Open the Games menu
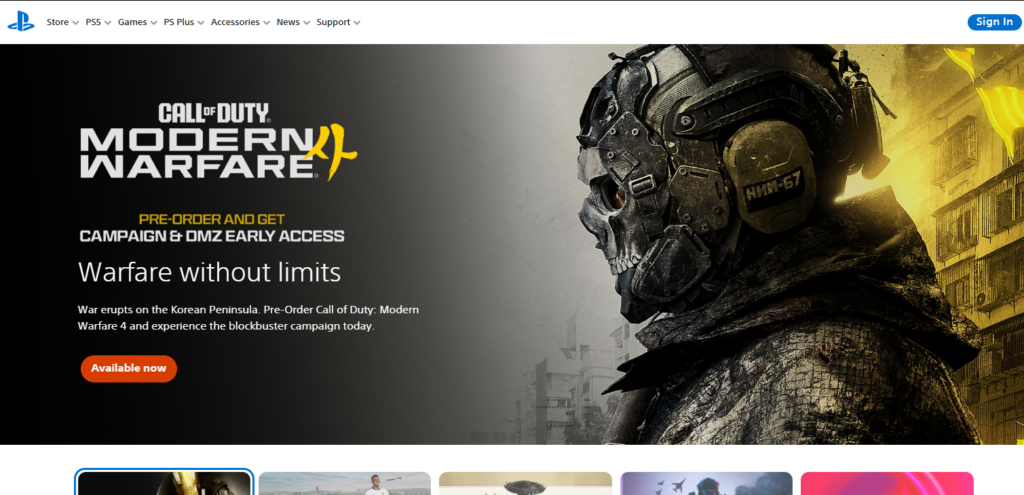The image size is (1024, 495). 132,22
